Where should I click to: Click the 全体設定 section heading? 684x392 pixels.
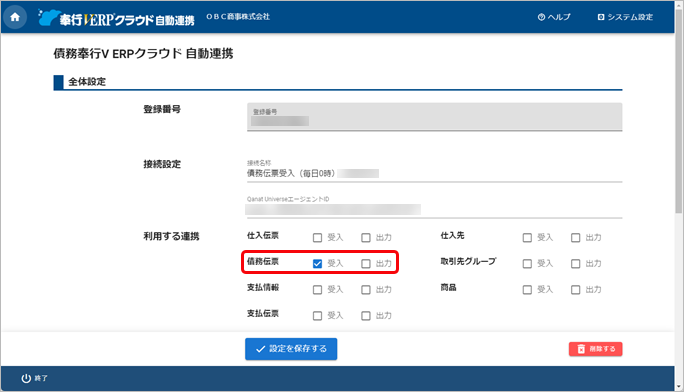click(x=87, y=82)
